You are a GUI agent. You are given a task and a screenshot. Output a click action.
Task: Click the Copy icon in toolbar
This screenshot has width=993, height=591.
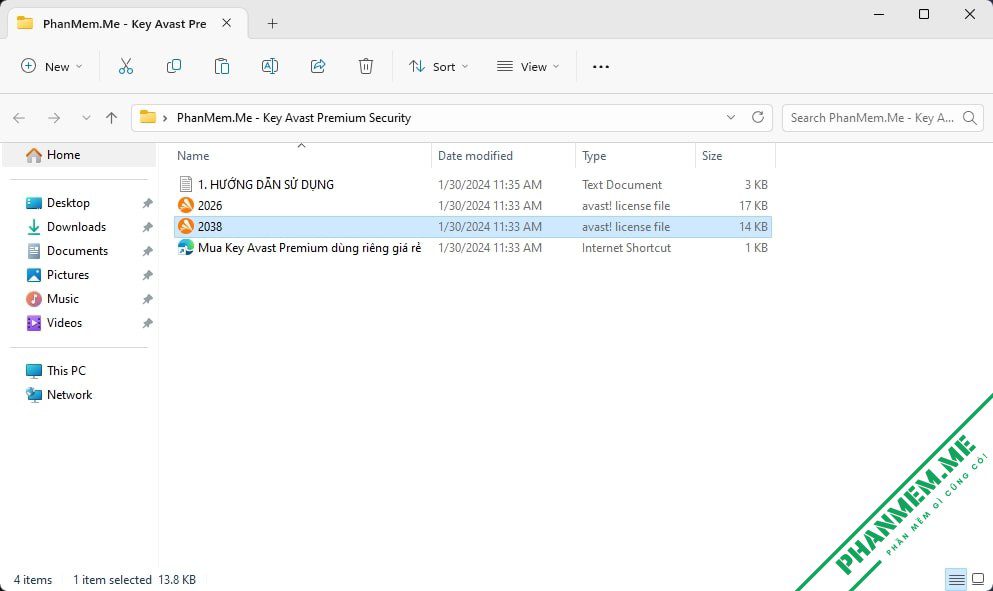(x=174, y=66)
